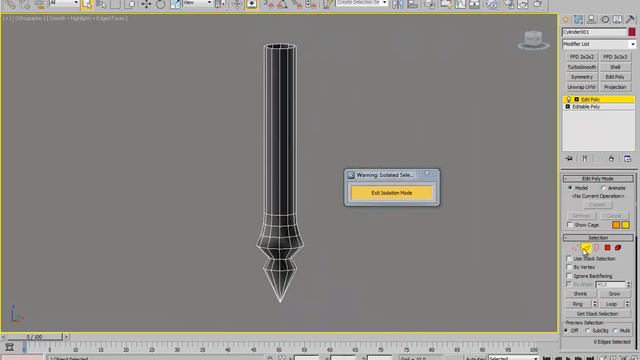Screen dimensions: 640x360
Task: Click the Cylinder001 object color swatch
Action: point(632,32)
